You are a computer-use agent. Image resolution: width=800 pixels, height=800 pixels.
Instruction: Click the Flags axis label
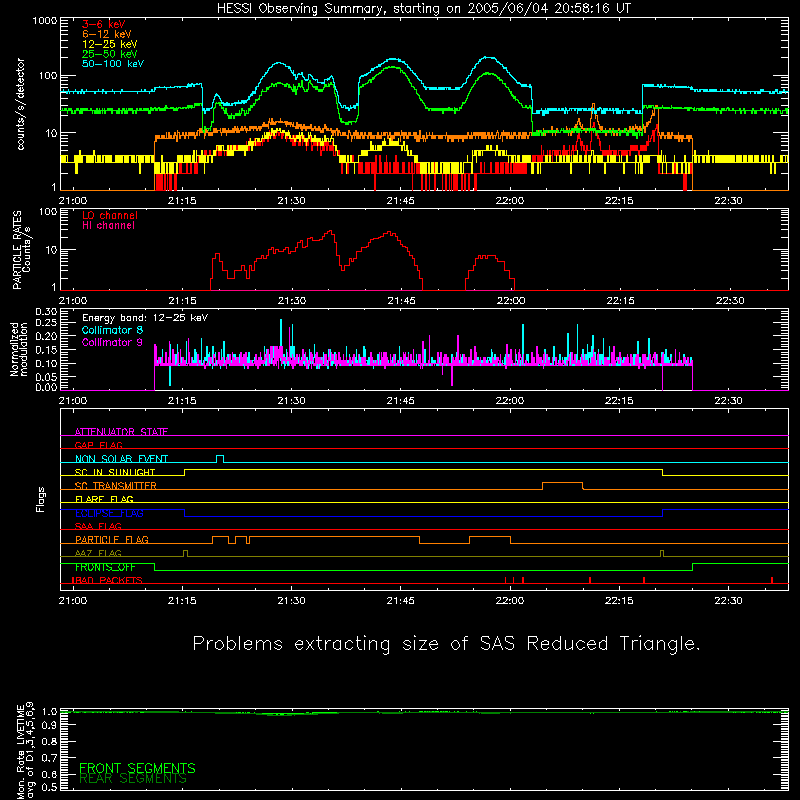[40, 499]
